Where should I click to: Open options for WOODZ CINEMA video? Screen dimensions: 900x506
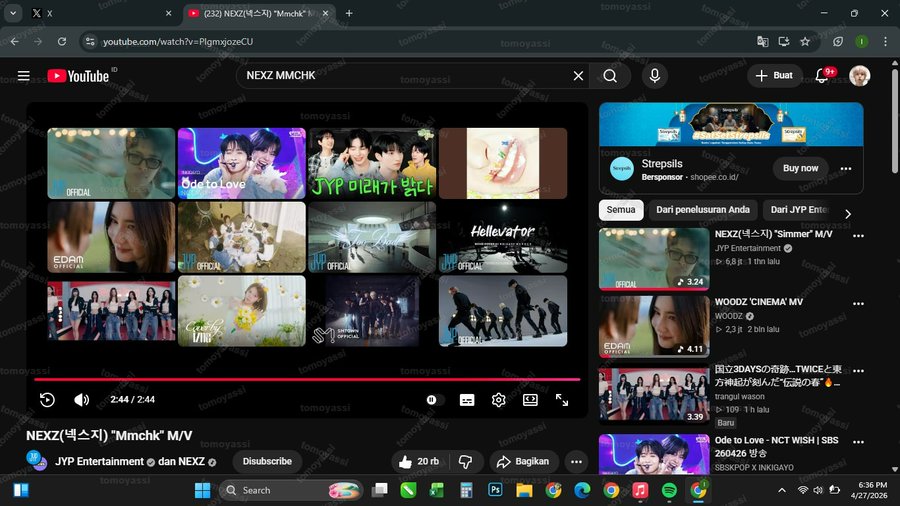point(858,303)
